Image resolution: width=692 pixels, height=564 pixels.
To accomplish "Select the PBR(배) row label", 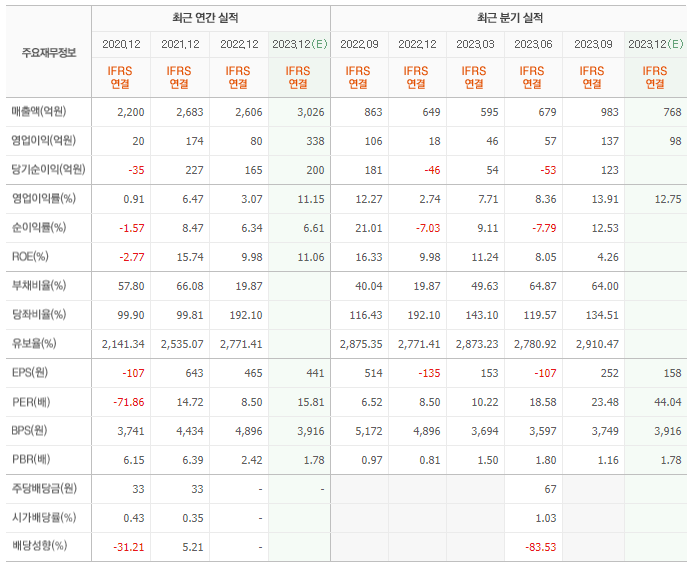I will (x=31, y=459).
